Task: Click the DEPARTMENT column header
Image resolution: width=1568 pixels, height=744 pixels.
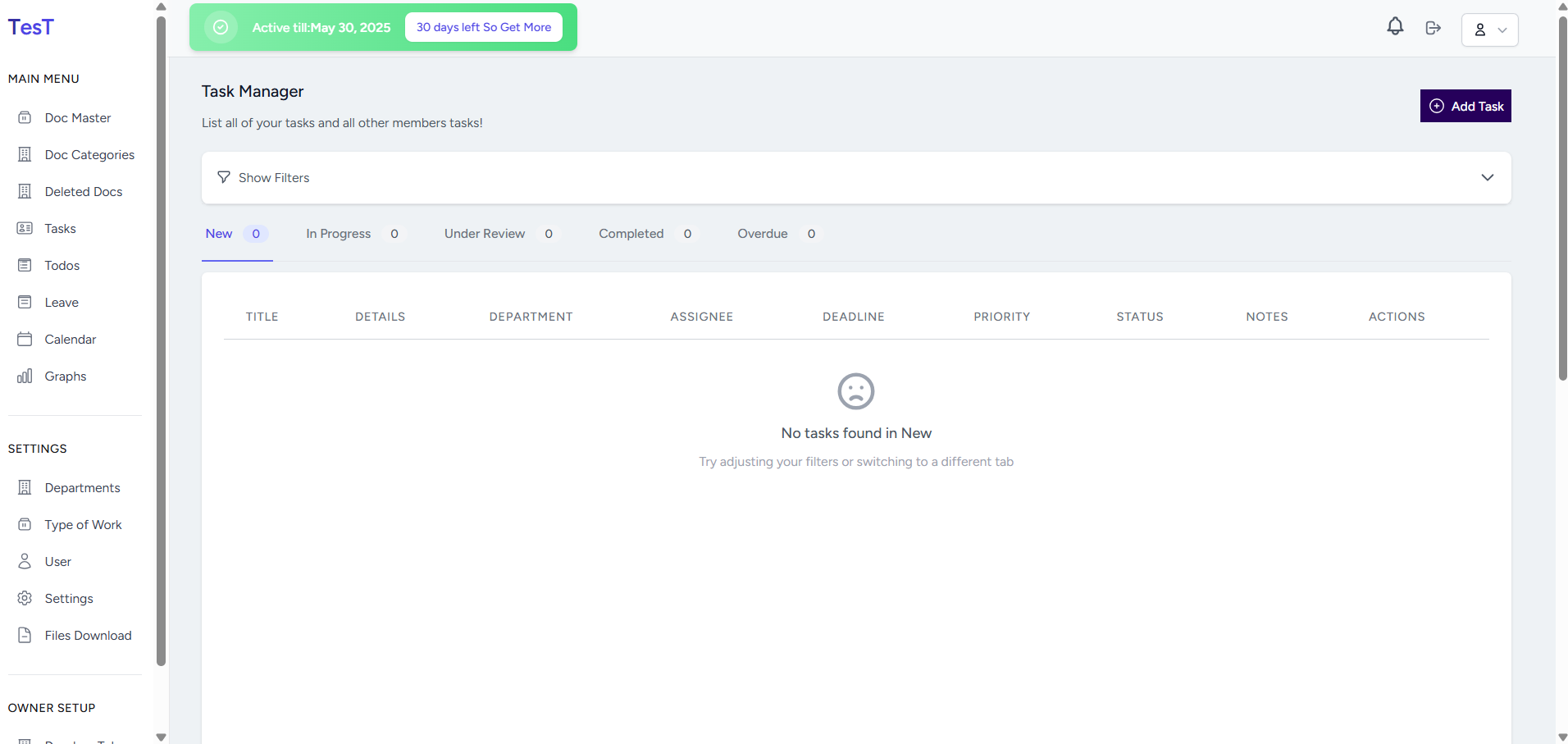Action: (x=531, y=317)
